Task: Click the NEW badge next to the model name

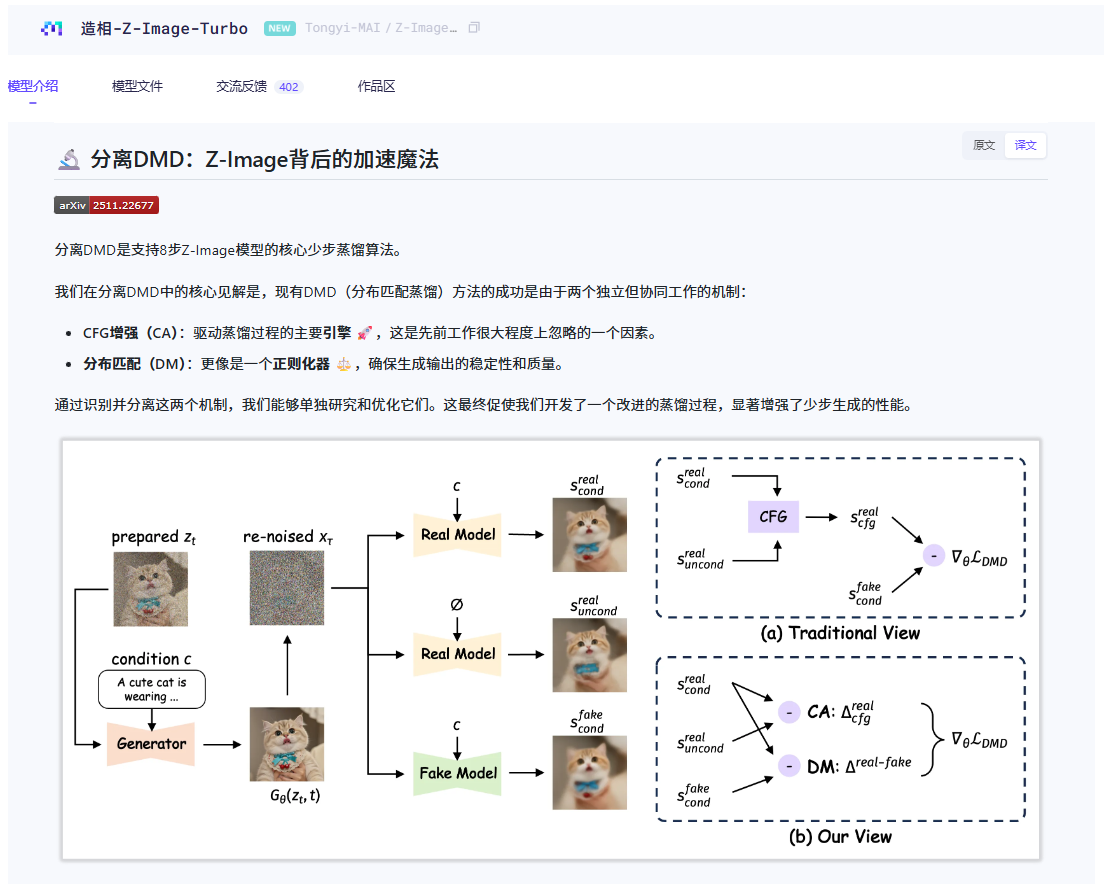Action: [279, 28]
